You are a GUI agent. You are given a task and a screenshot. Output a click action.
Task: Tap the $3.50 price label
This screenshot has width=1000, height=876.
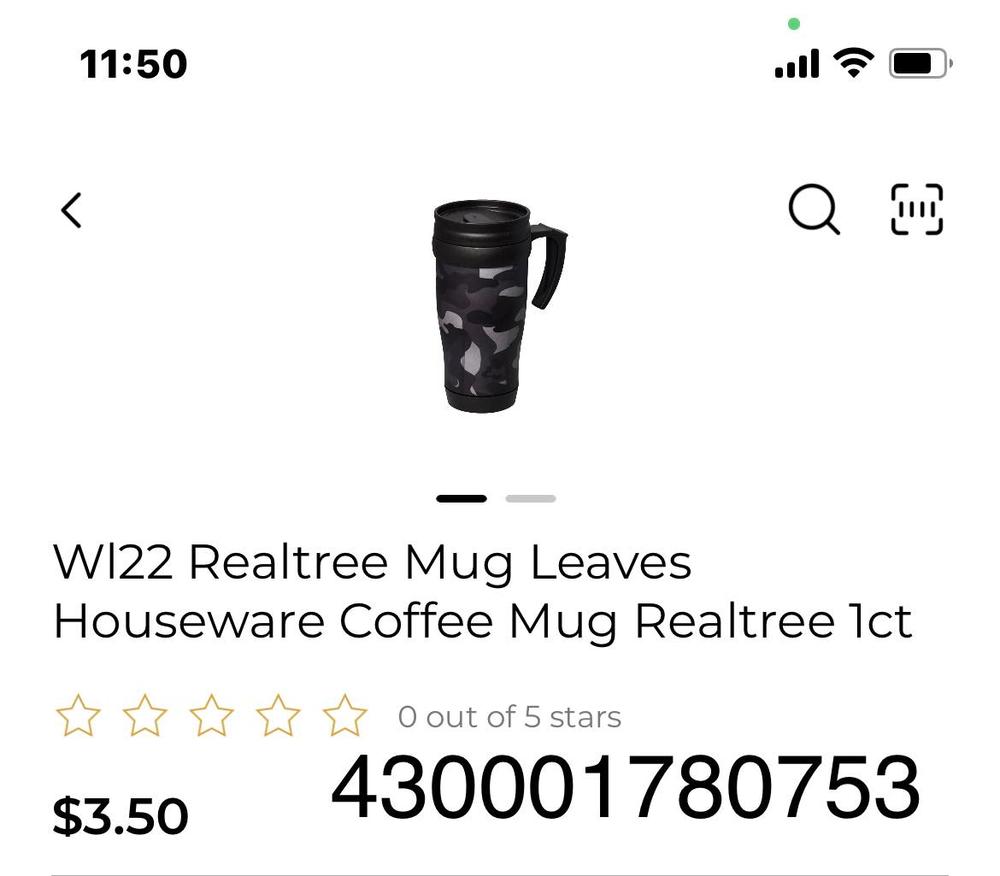pos(121,815)
